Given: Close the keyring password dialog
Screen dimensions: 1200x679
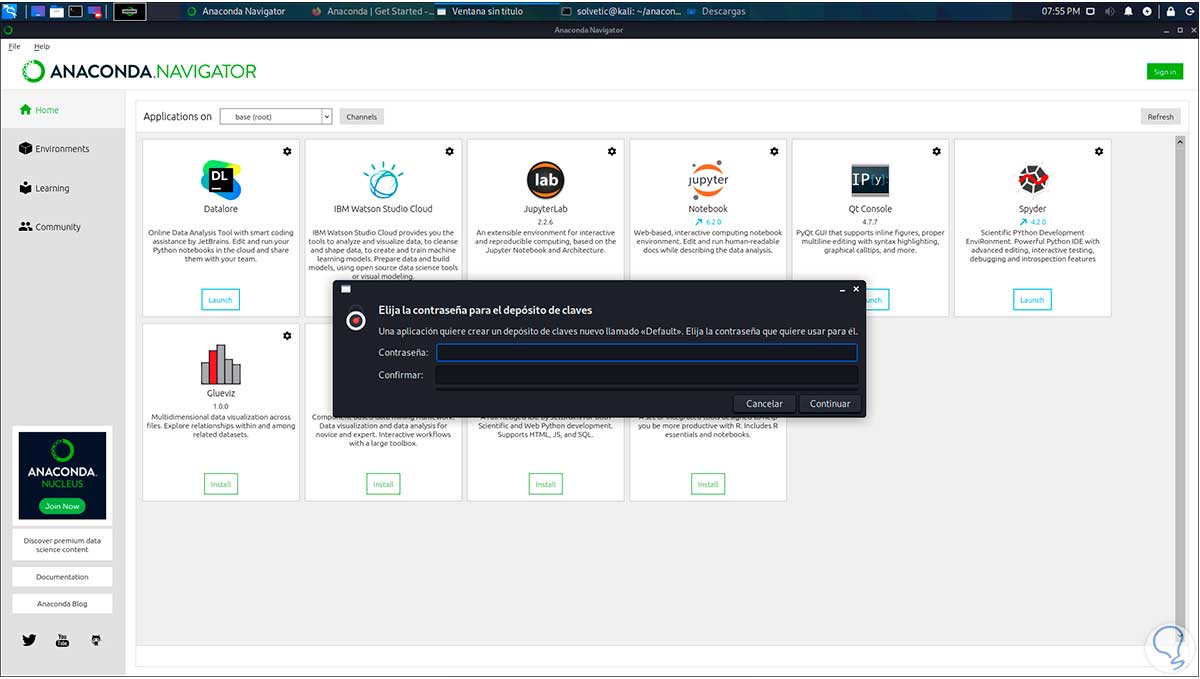Looking at the screenshot, I should pos(856,288).
